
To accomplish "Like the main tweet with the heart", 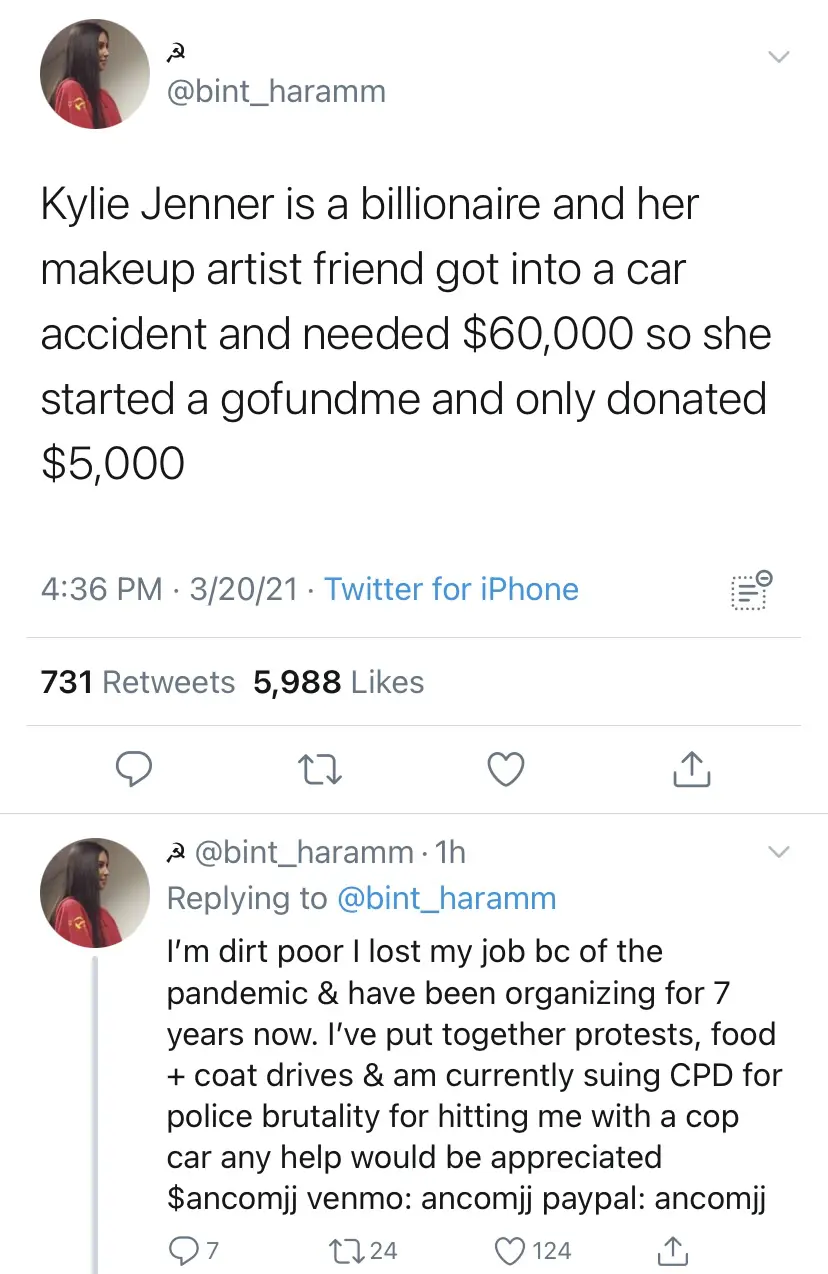I will pos(505,769).
